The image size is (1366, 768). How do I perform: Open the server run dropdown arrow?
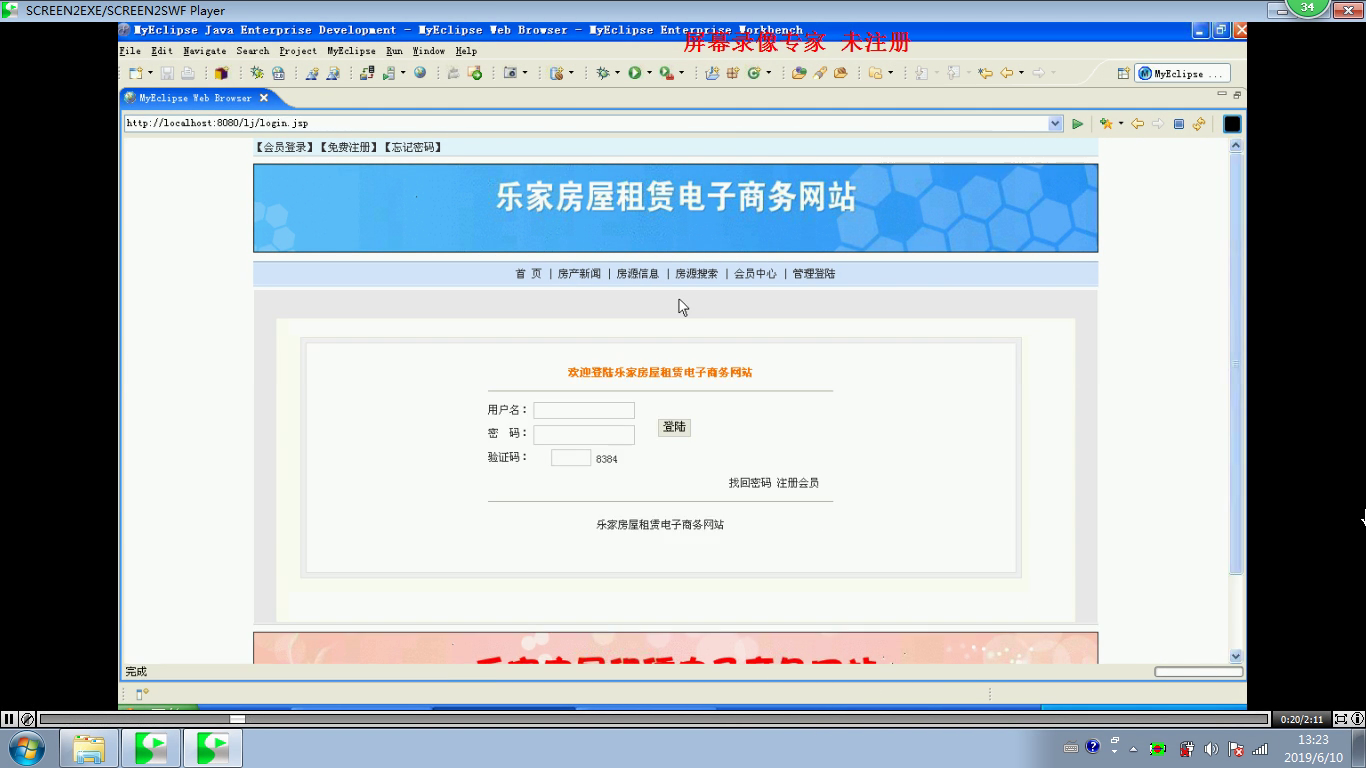[403, 73]
